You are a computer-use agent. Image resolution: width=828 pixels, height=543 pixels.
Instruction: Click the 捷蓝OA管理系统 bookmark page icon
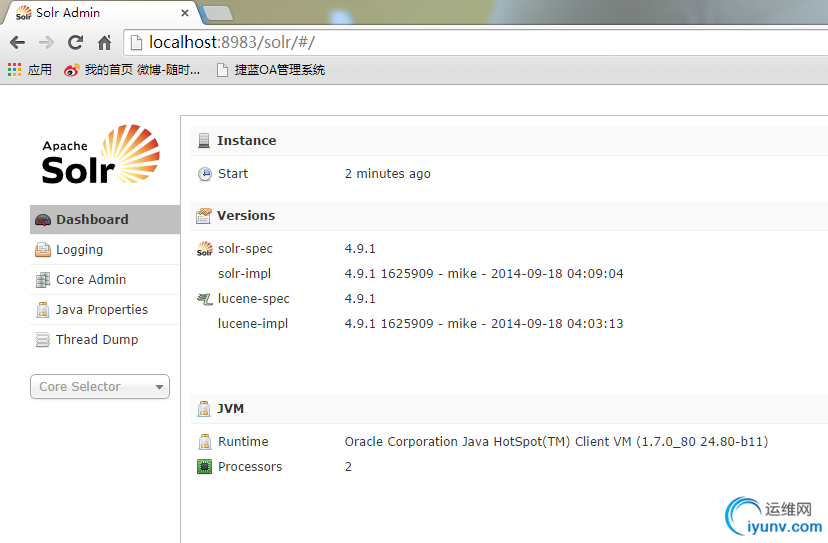tap(222, 70)
